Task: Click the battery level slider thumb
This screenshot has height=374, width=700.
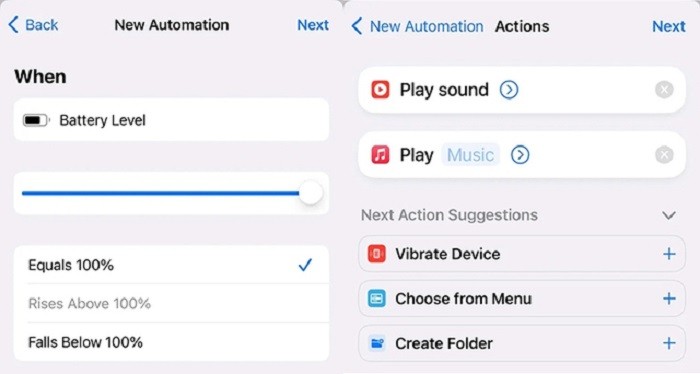Action: [x=311, y=193]
